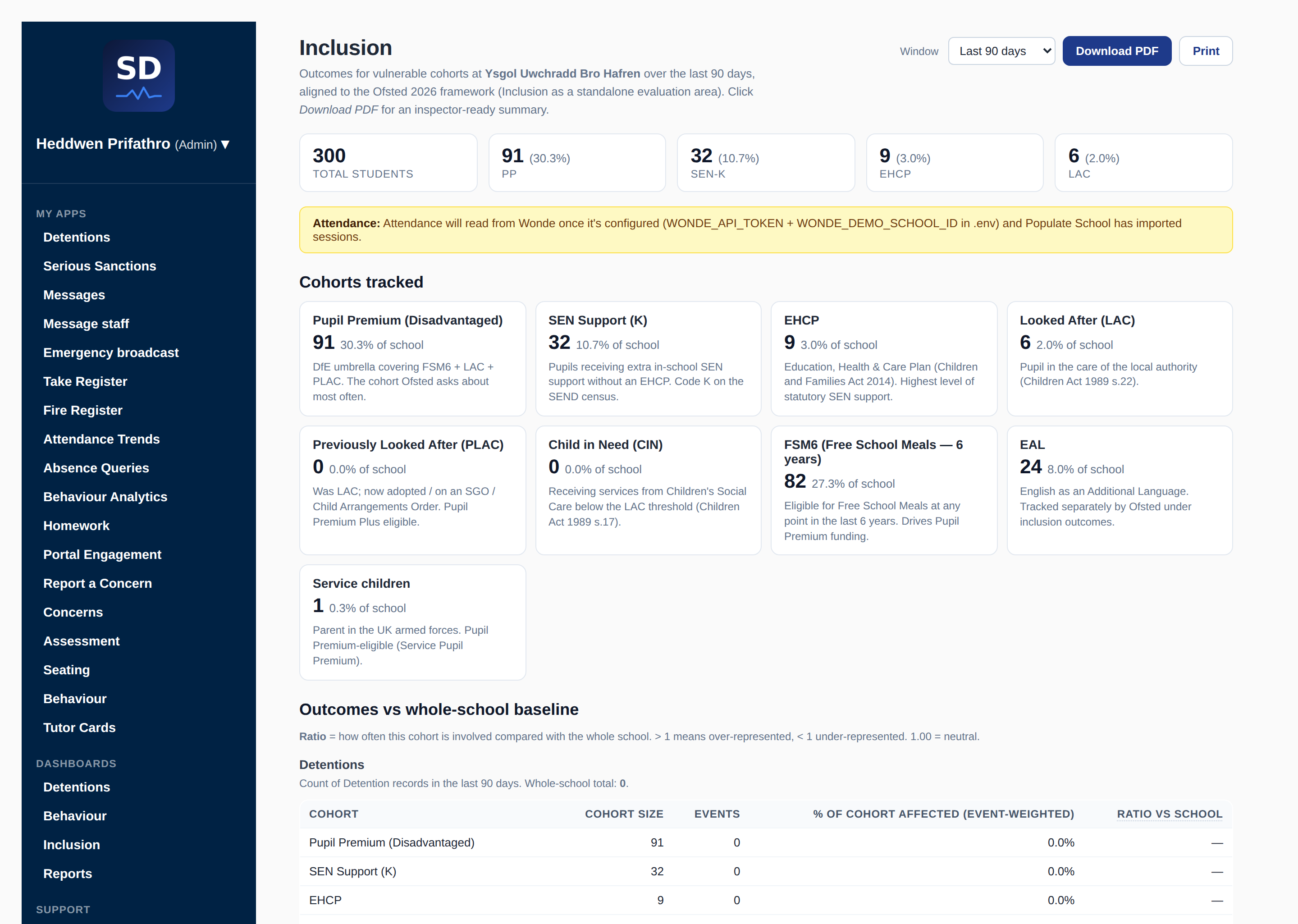Image resolution: width=1298 pixels, height=924 pixels.
Task: Select the EHCP cohort card
Action: pyautogui.click(x=884, y=358)
